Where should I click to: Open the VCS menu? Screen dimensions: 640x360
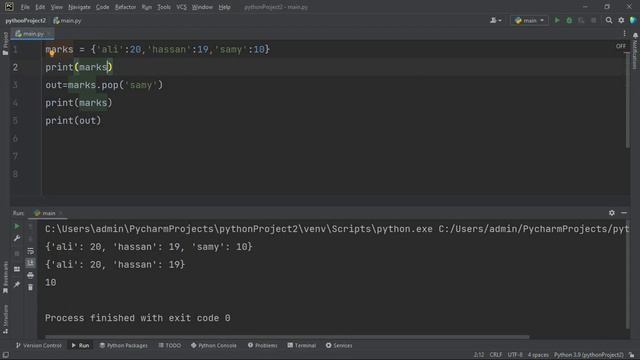coord(181,7)
